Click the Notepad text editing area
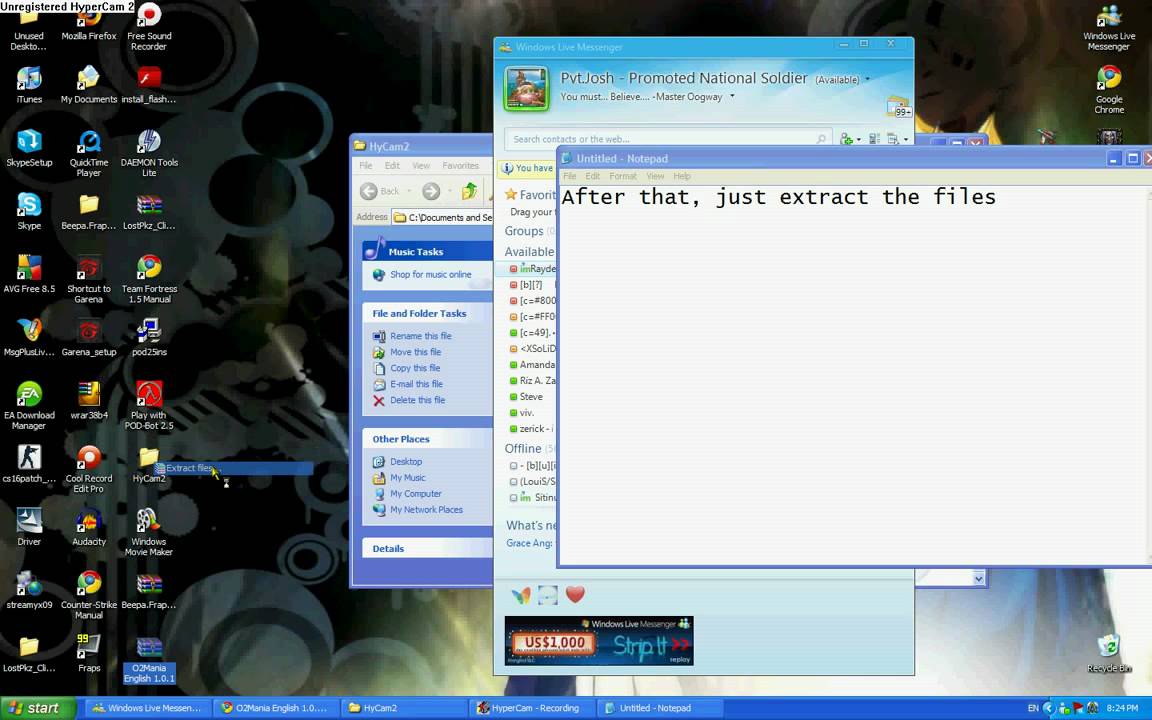Viewport: 1152px width, 720px height. coord(852,375)
